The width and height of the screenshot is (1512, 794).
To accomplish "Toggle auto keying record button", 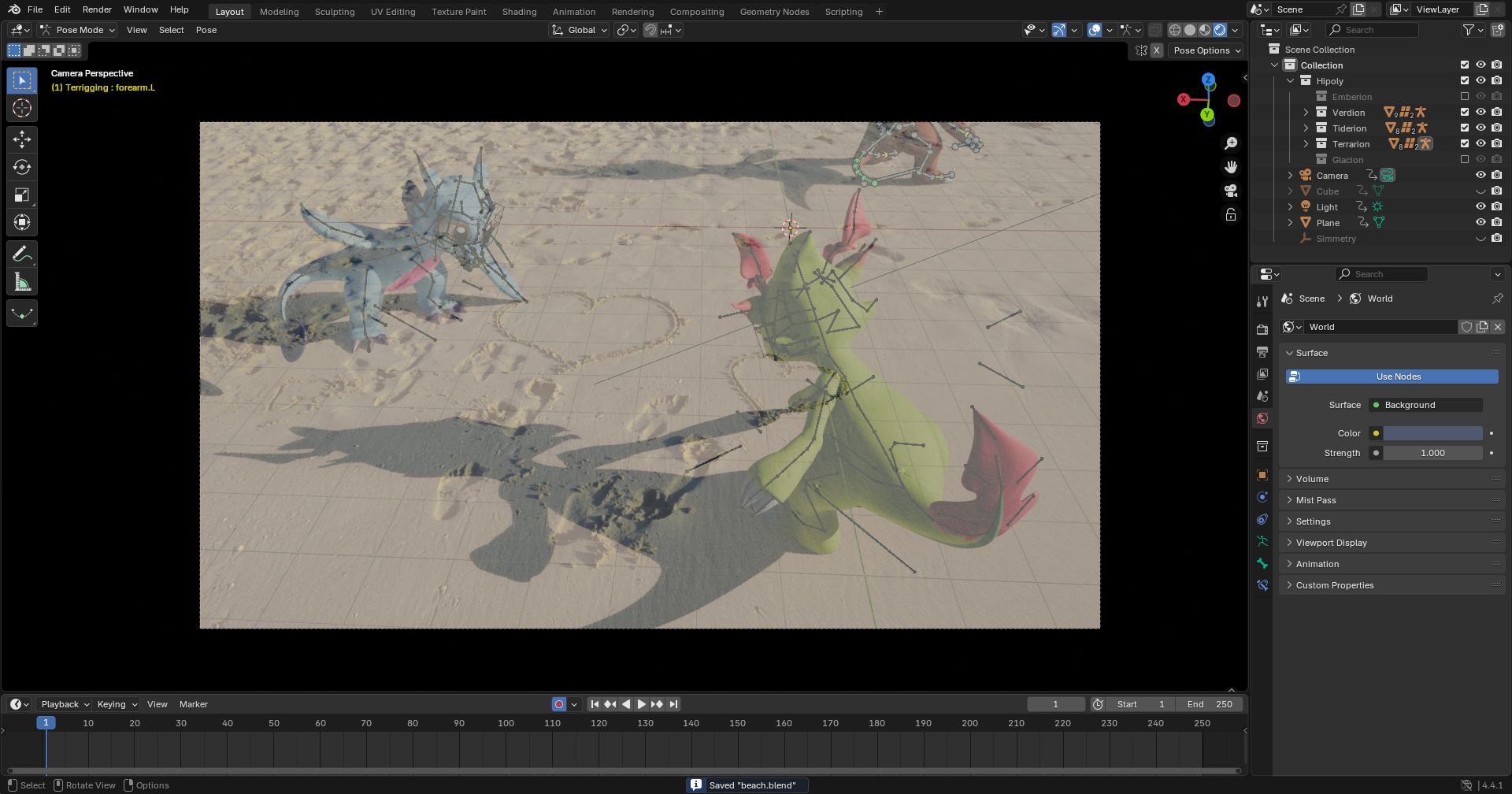I will (559, 704).
